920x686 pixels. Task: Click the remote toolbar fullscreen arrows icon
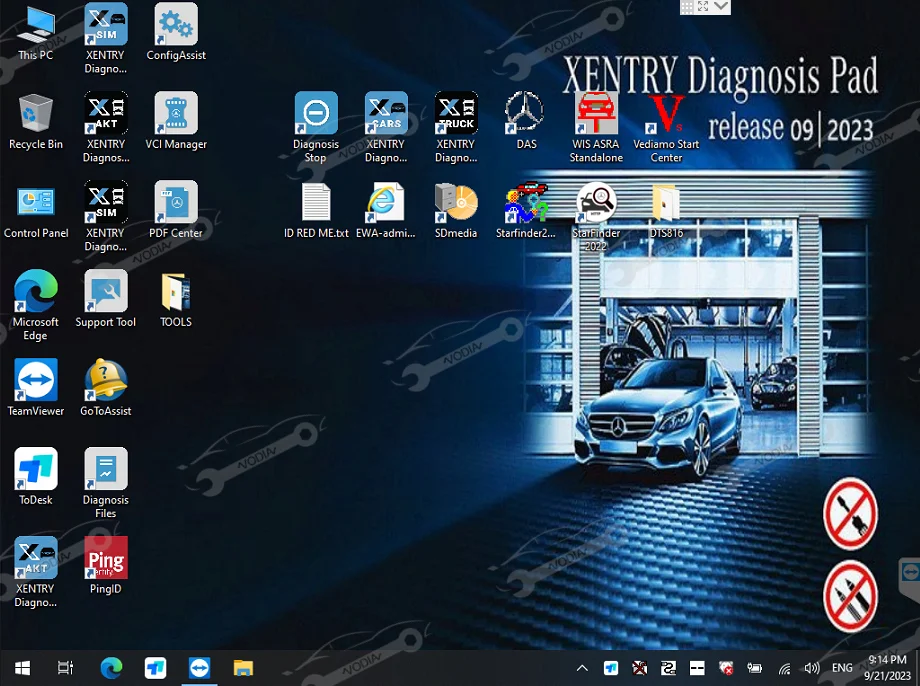pyautogui.click(x=703, y=6)
